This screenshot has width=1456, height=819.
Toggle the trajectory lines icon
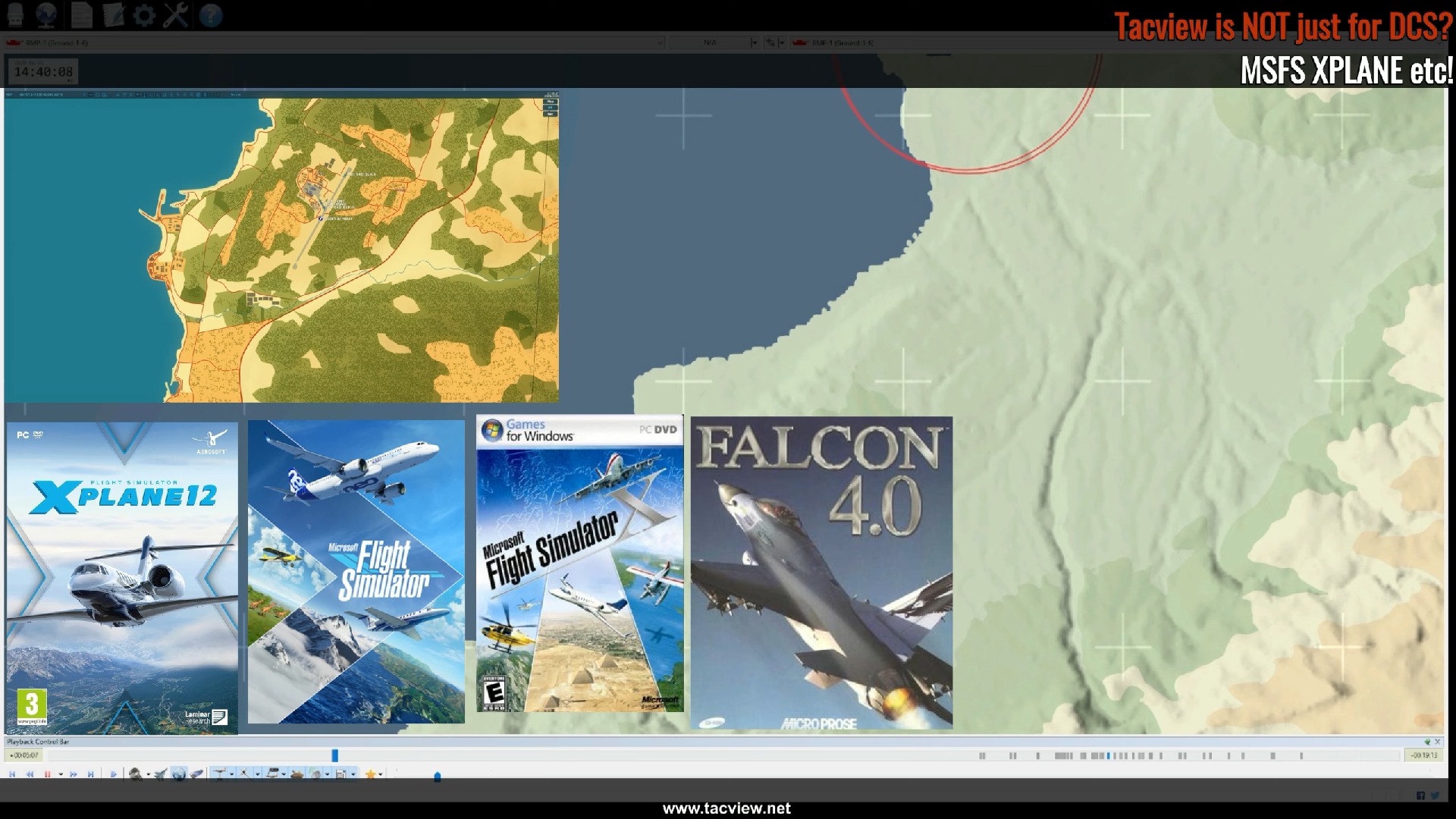tap(245, 774)
